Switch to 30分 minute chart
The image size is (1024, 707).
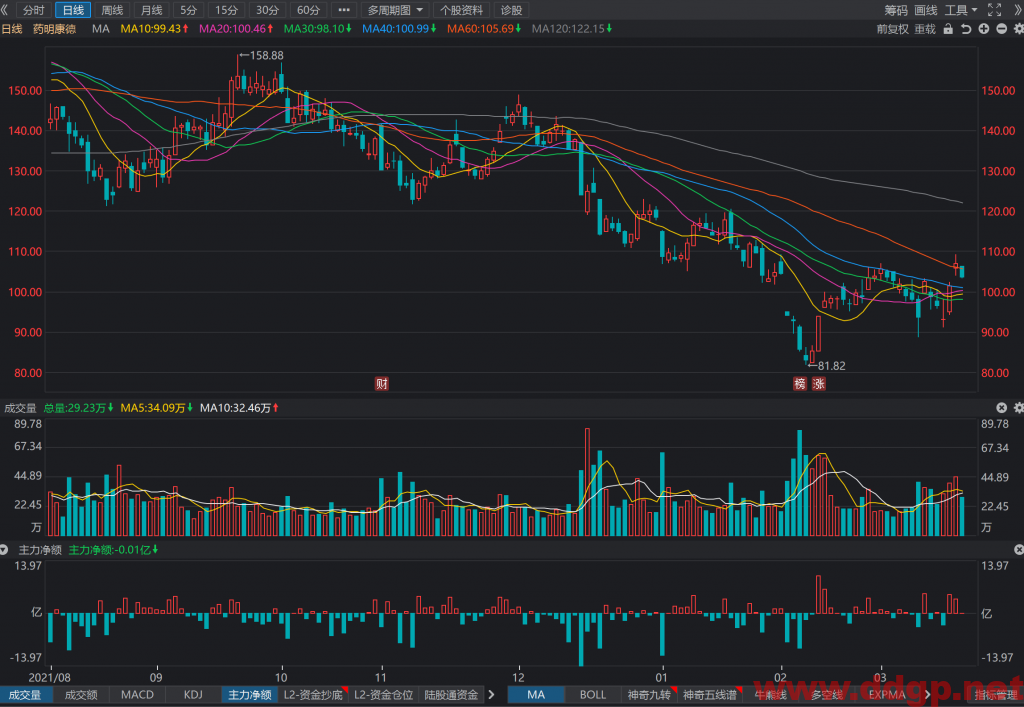[x=267, y=10]
